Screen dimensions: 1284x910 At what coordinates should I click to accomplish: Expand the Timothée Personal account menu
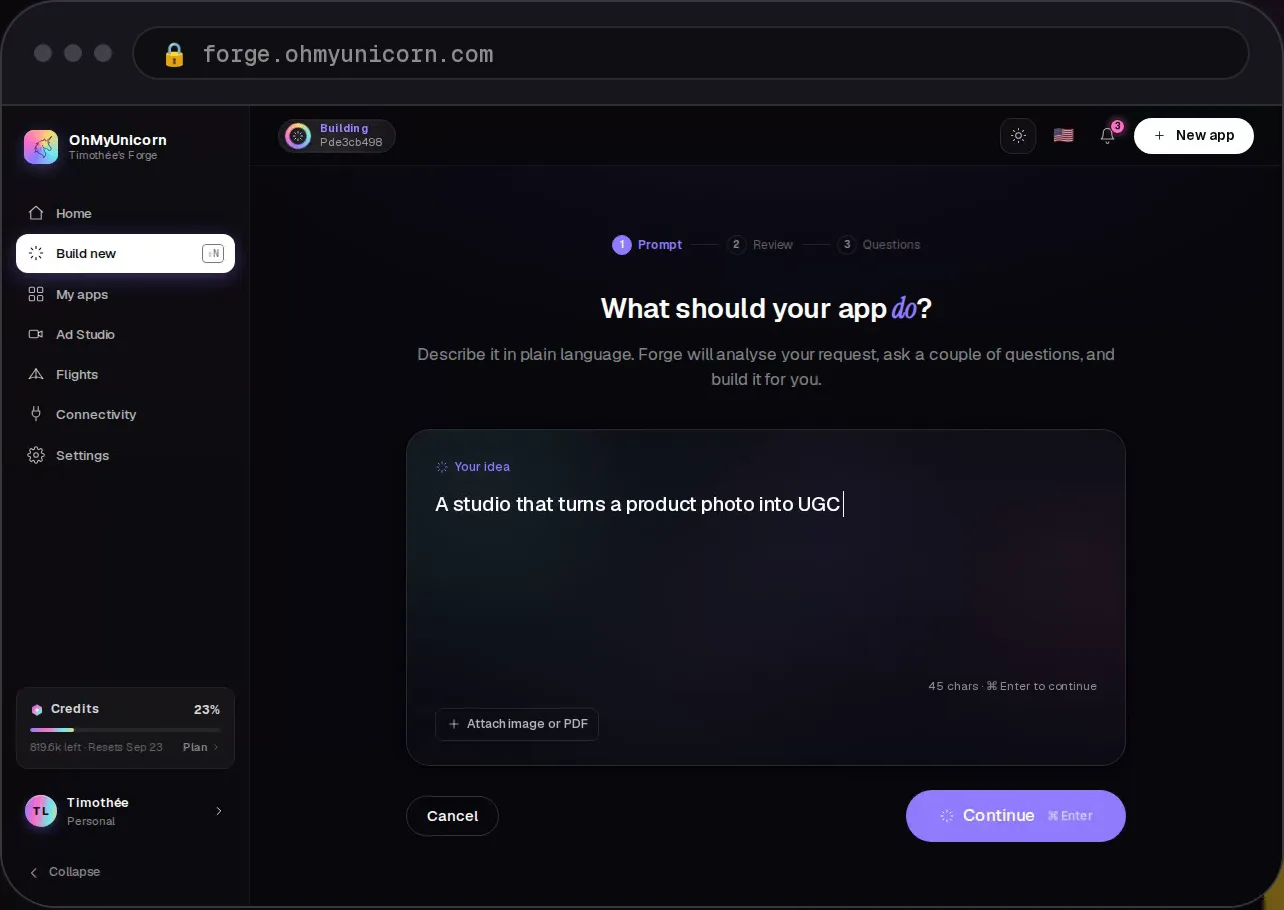coord(125,811)
